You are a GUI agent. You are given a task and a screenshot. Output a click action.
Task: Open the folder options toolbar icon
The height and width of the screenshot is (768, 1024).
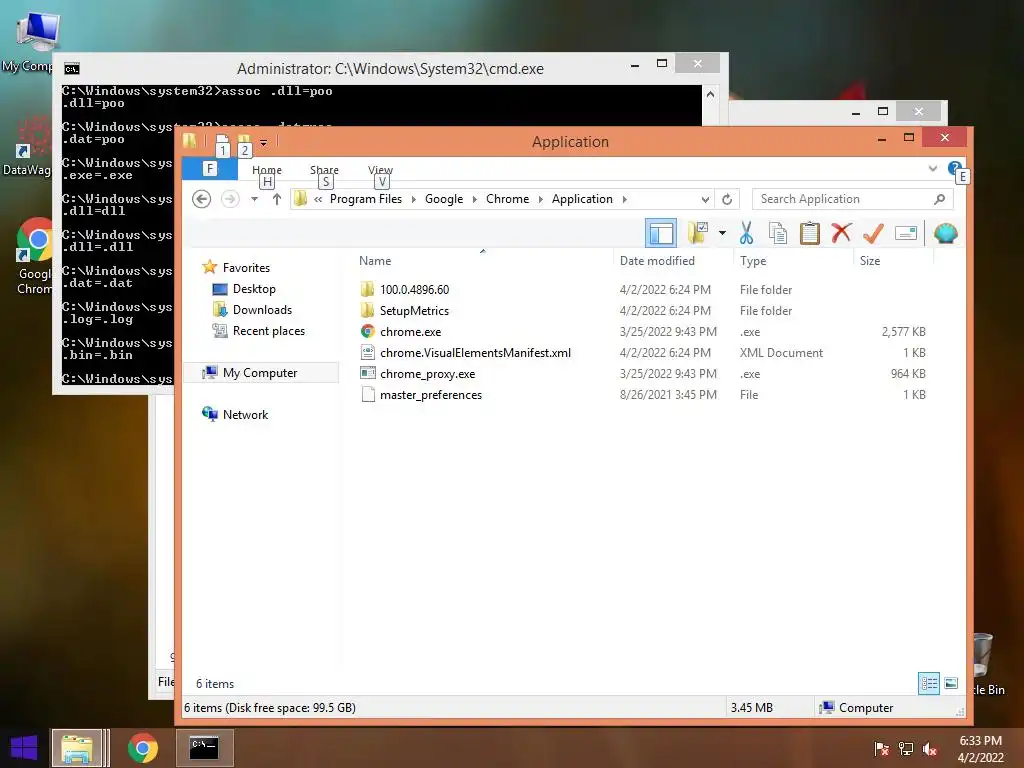pyautogui.click(x=697, y=233)
